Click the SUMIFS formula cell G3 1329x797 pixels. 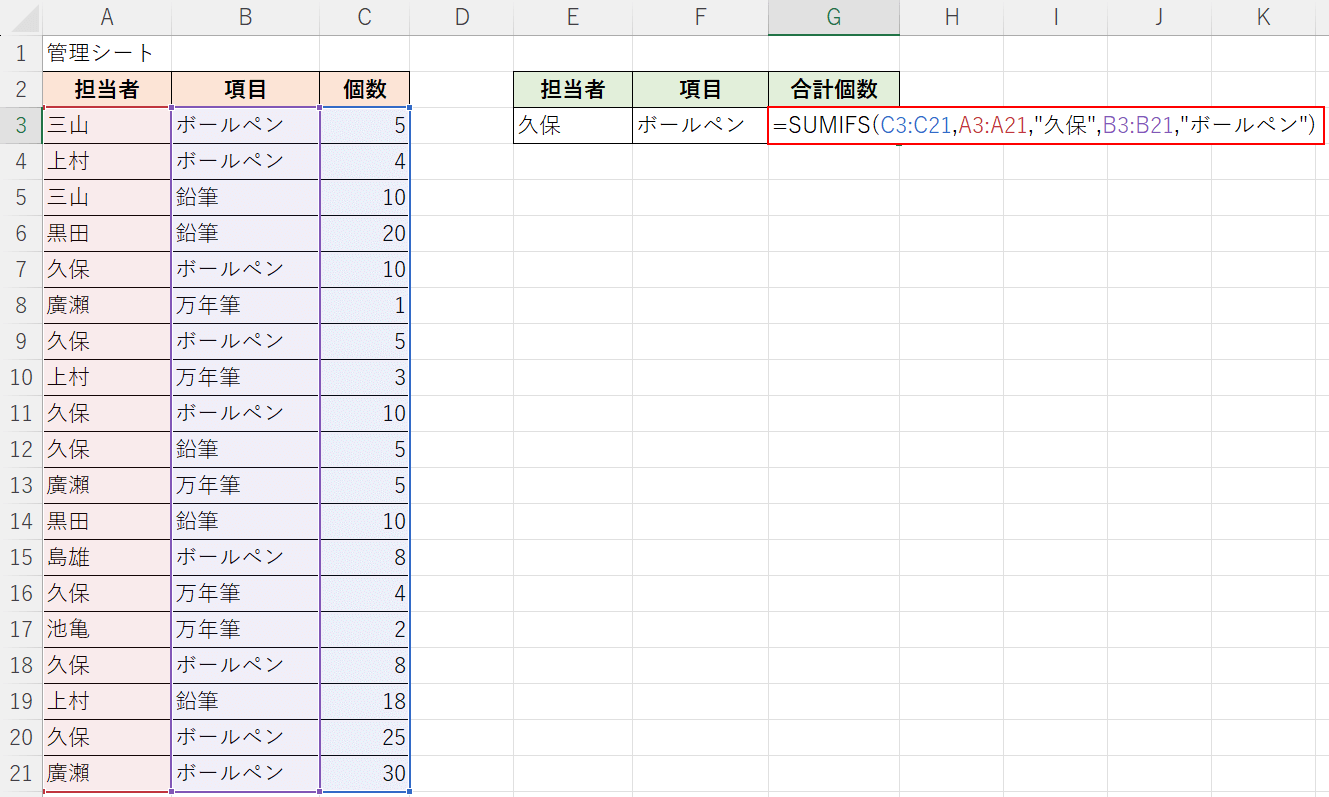(x=1046, y=125)
